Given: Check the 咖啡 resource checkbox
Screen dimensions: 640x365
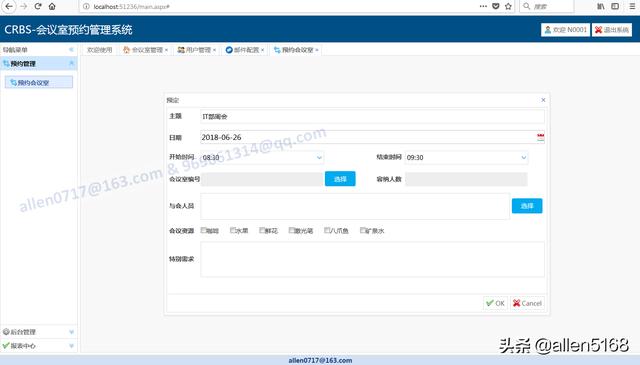Looking at the screenshot, I should click(x=203, y=230).
